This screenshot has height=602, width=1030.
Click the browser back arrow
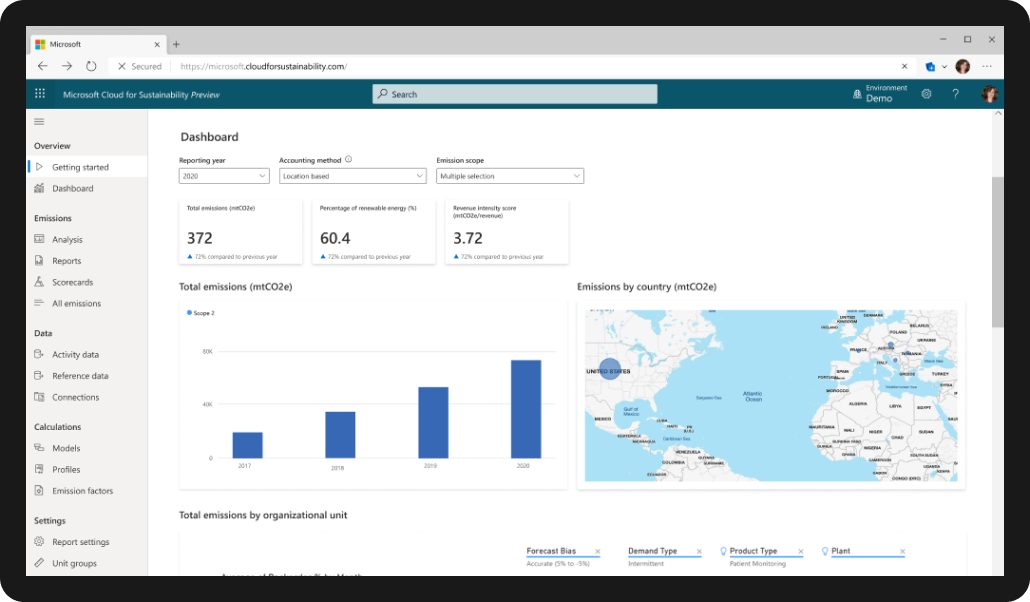[42, 66]
